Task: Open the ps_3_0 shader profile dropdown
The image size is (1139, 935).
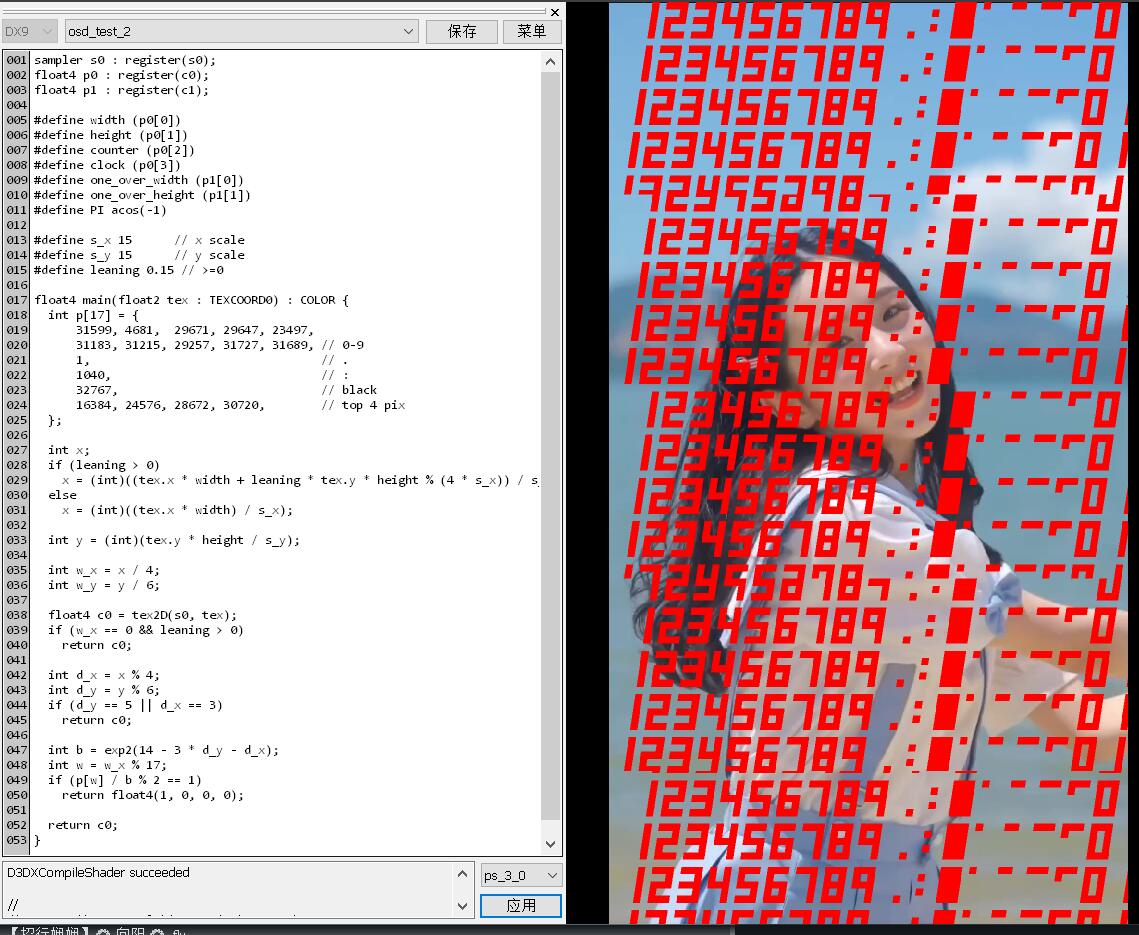Action: (521, 876)
